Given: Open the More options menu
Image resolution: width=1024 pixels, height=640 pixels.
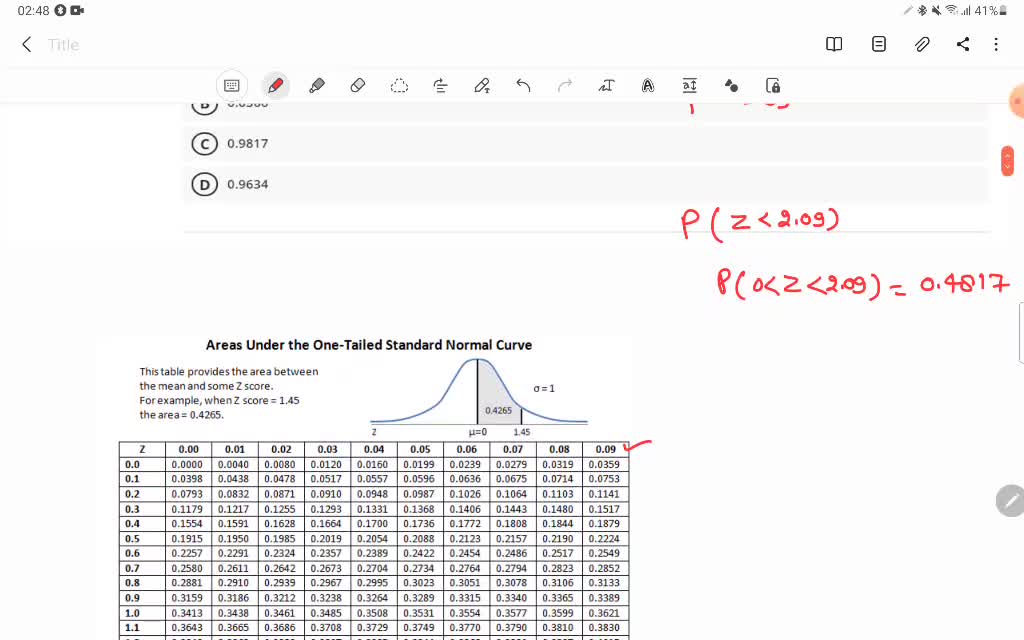Looking at the screenshot, I should 996,44.
